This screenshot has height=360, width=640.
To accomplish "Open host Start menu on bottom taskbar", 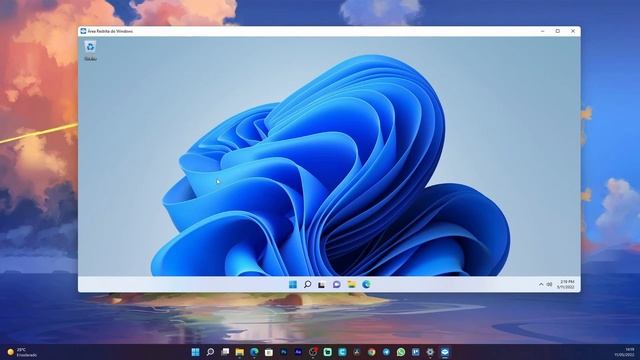I will tap(196, 352).
